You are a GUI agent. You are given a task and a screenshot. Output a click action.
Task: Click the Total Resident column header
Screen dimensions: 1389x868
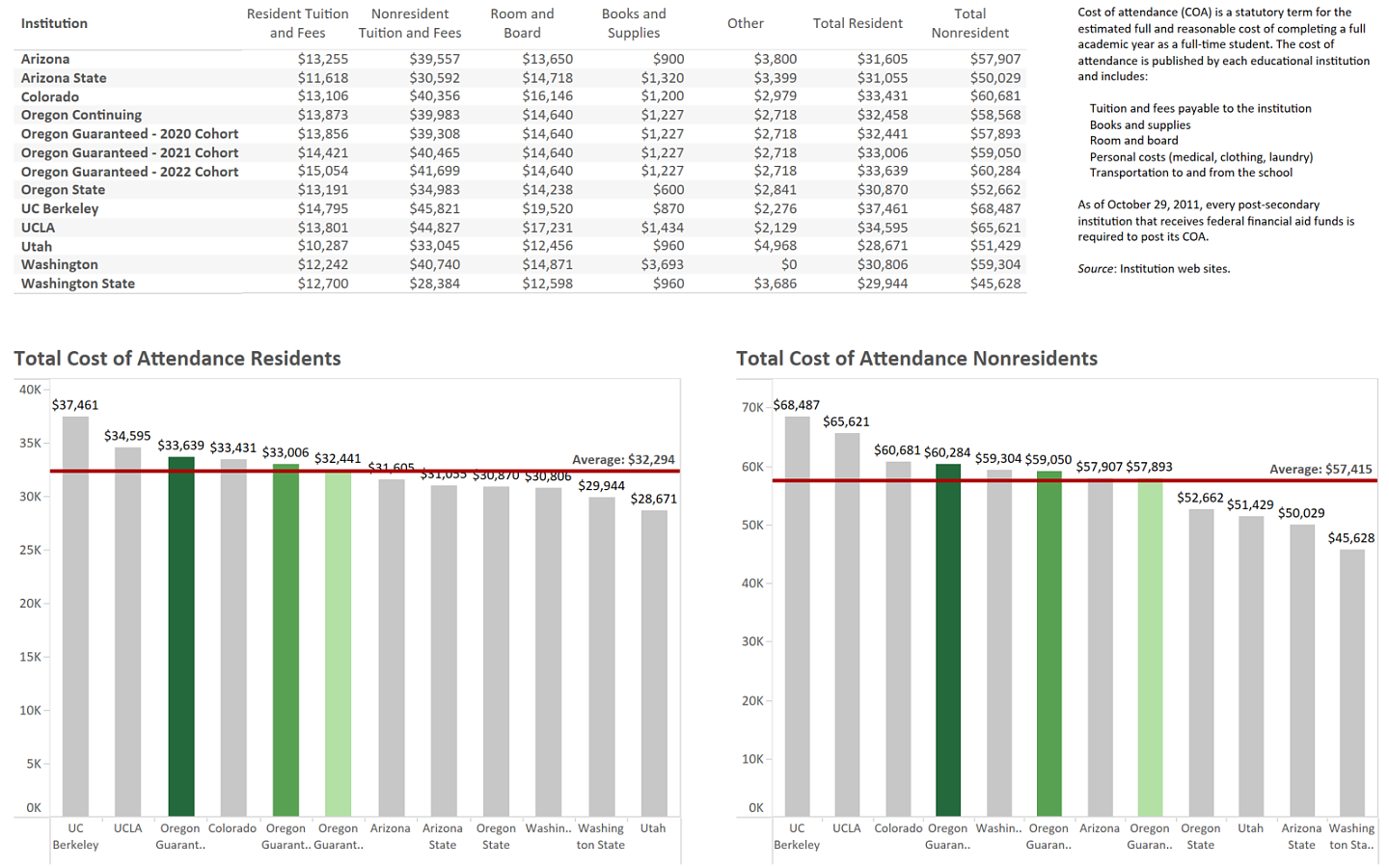click(x=858, y=23)
